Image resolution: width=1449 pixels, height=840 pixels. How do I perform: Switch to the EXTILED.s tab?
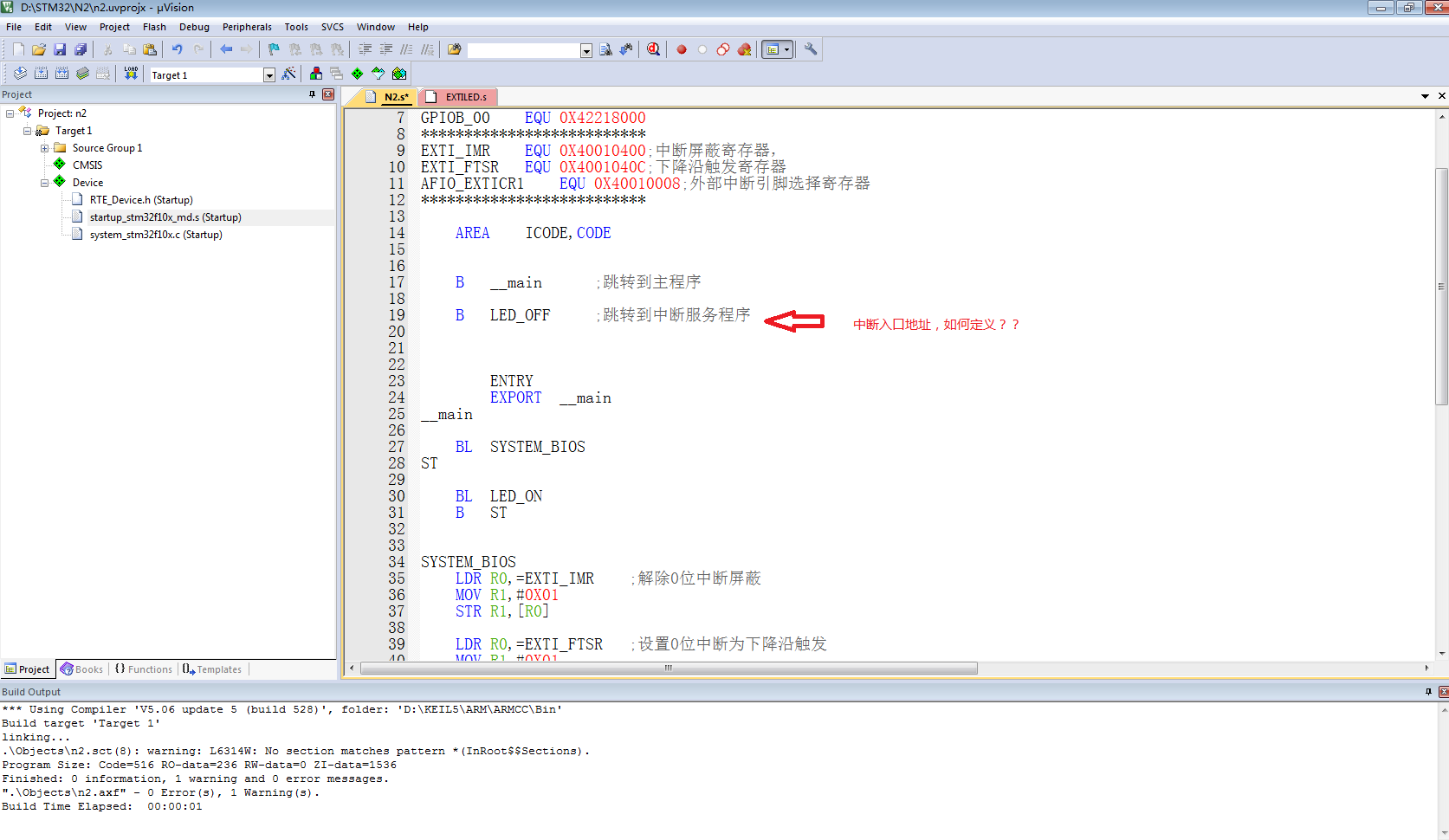point(459,97)
